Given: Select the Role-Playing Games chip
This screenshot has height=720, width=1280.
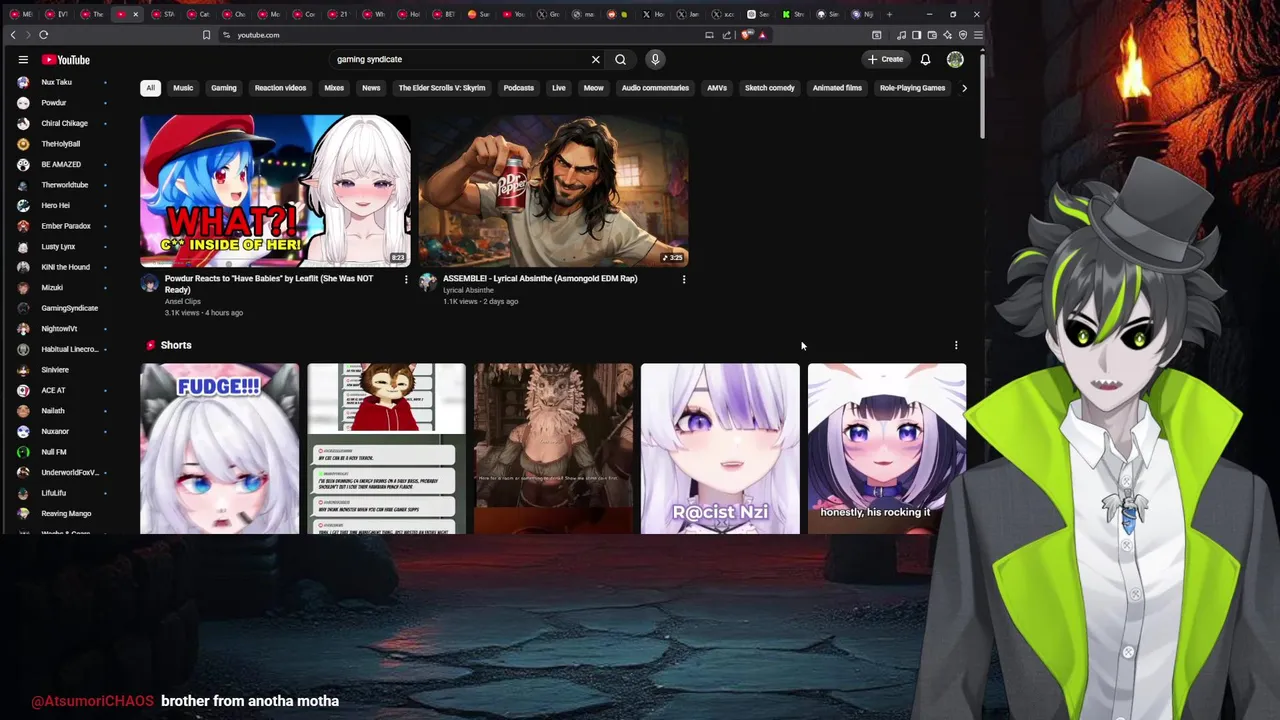Looking at the screenshot, I should (x=912, y=88).
